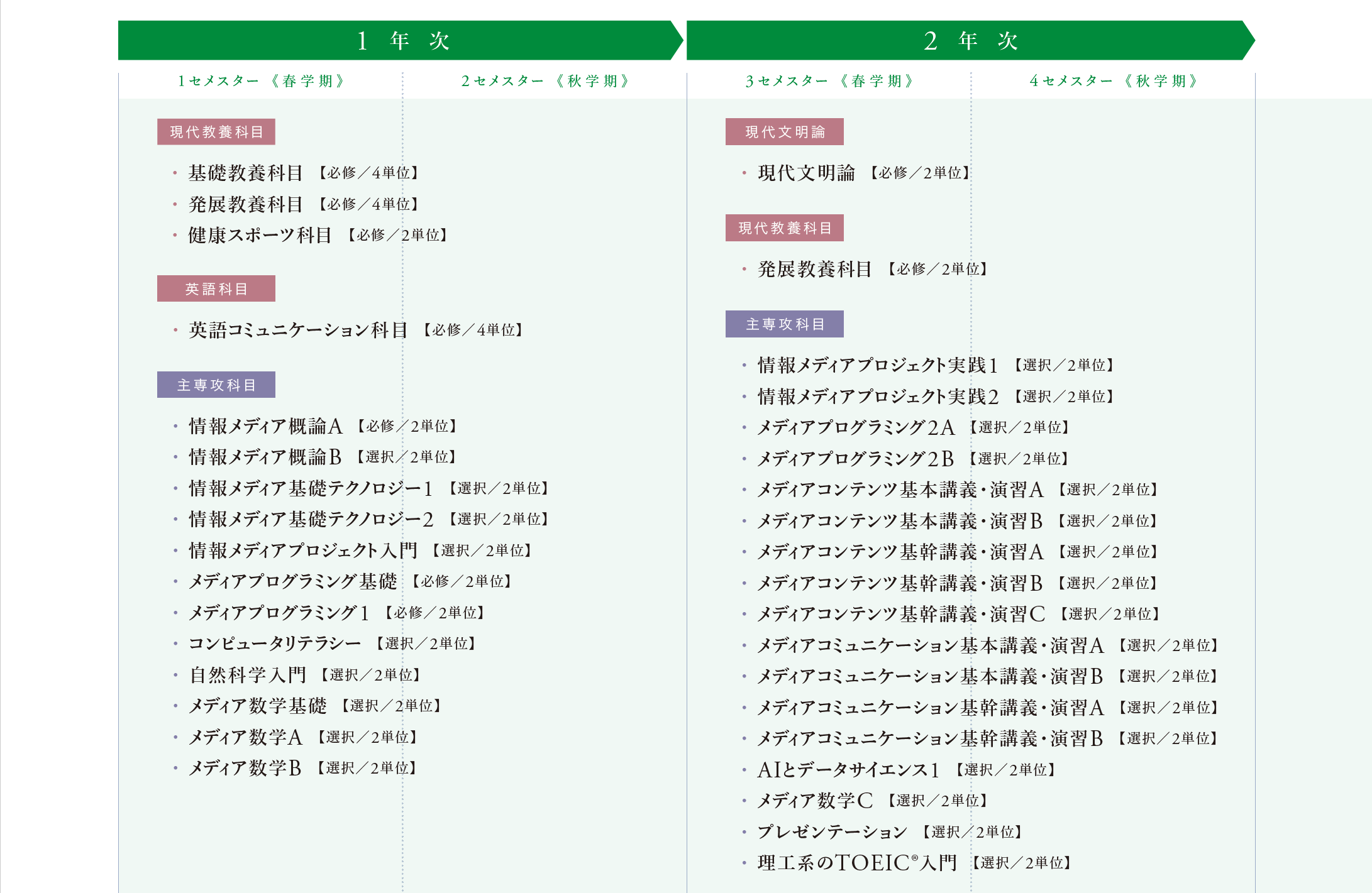The image size is (1372, 893).
Task: Open the 健康スポーツ科目 course entry
Action: (318, 235)
